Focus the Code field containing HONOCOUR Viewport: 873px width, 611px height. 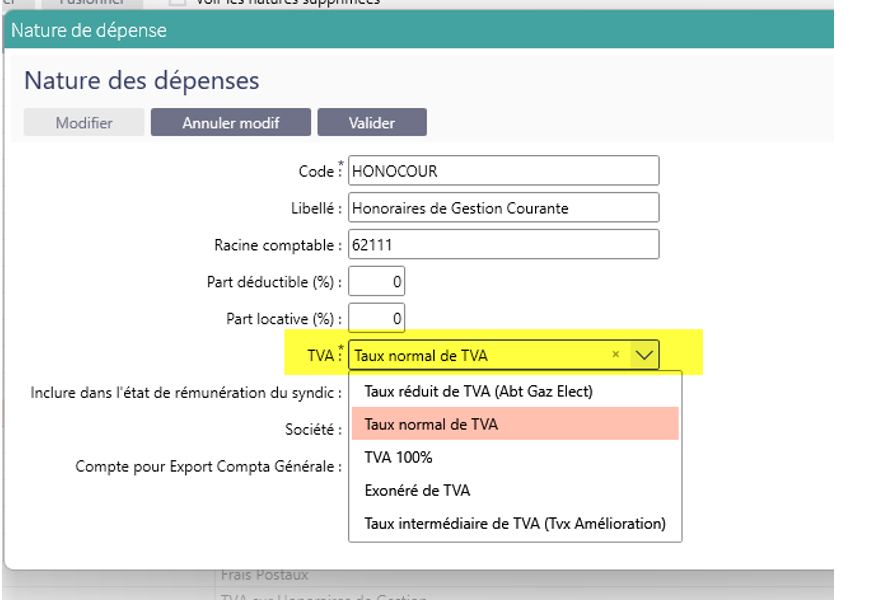(503, 171)
